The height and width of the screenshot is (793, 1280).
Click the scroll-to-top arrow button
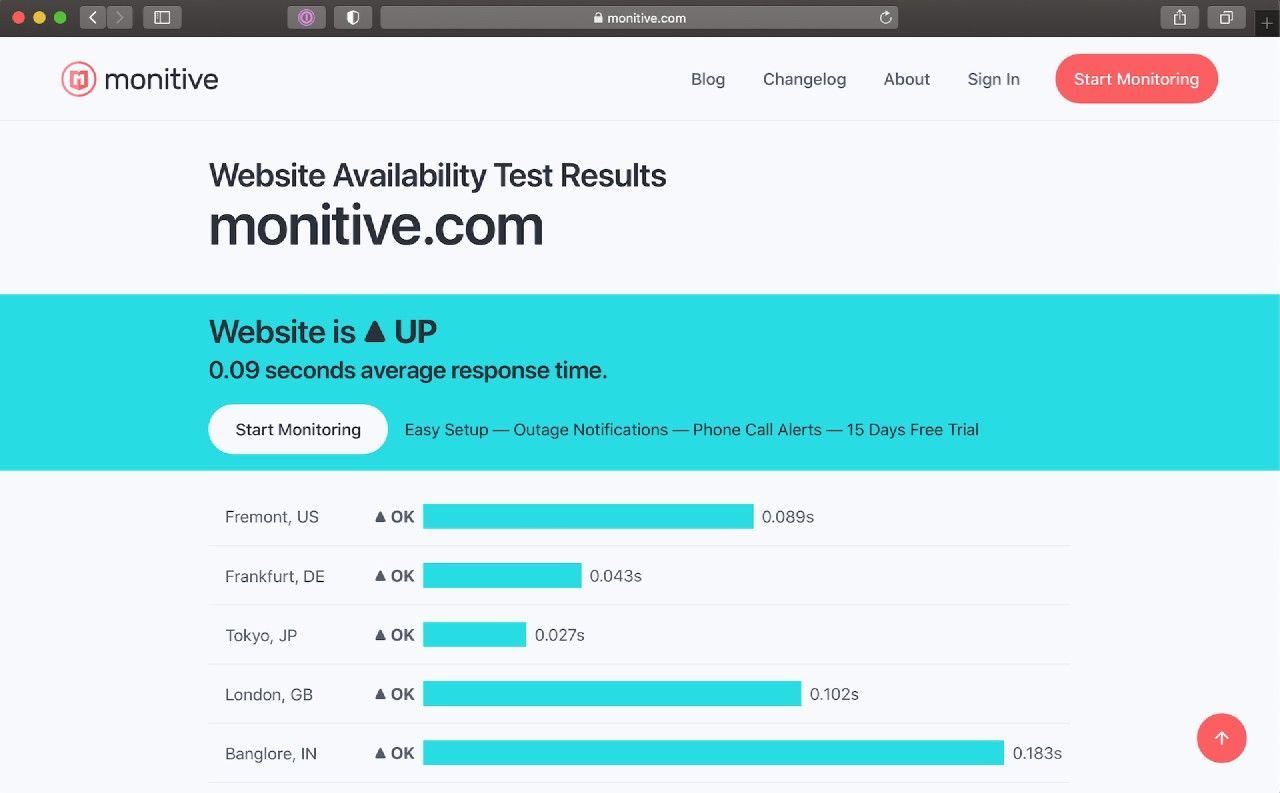click(x=1221, y=738)
